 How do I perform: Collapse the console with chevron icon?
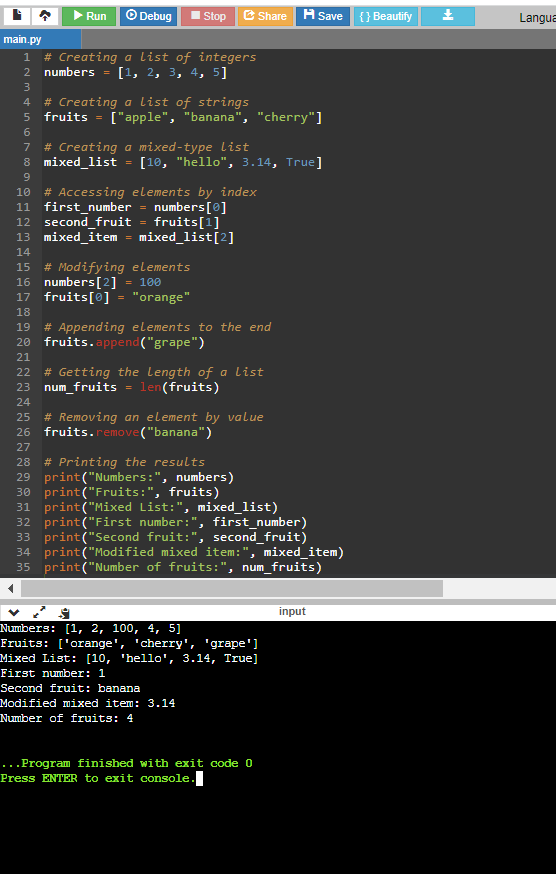tap(14, 613)
